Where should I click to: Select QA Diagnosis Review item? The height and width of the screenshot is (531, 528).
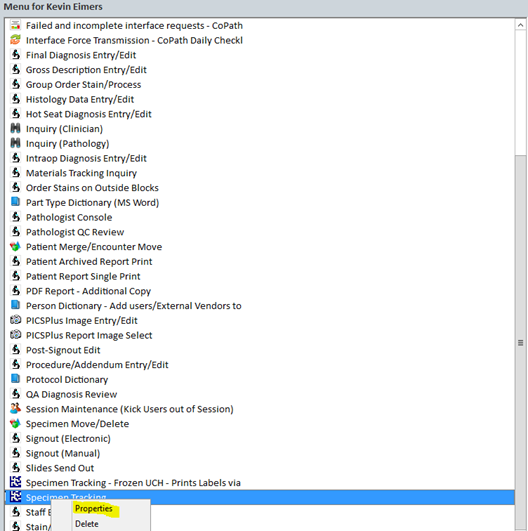click(71, 394)
